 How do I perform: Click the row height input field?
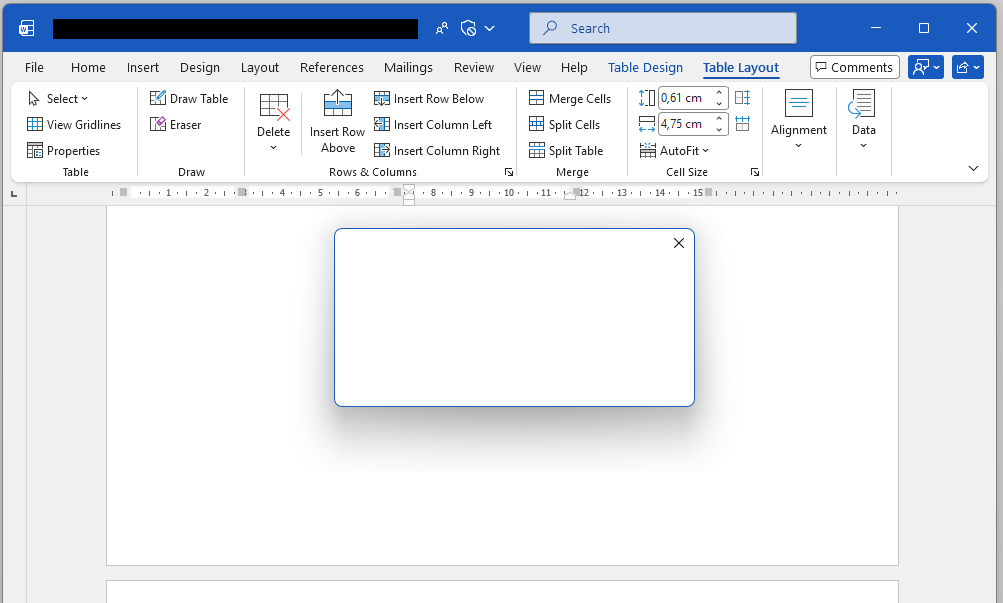pos(686,98)
